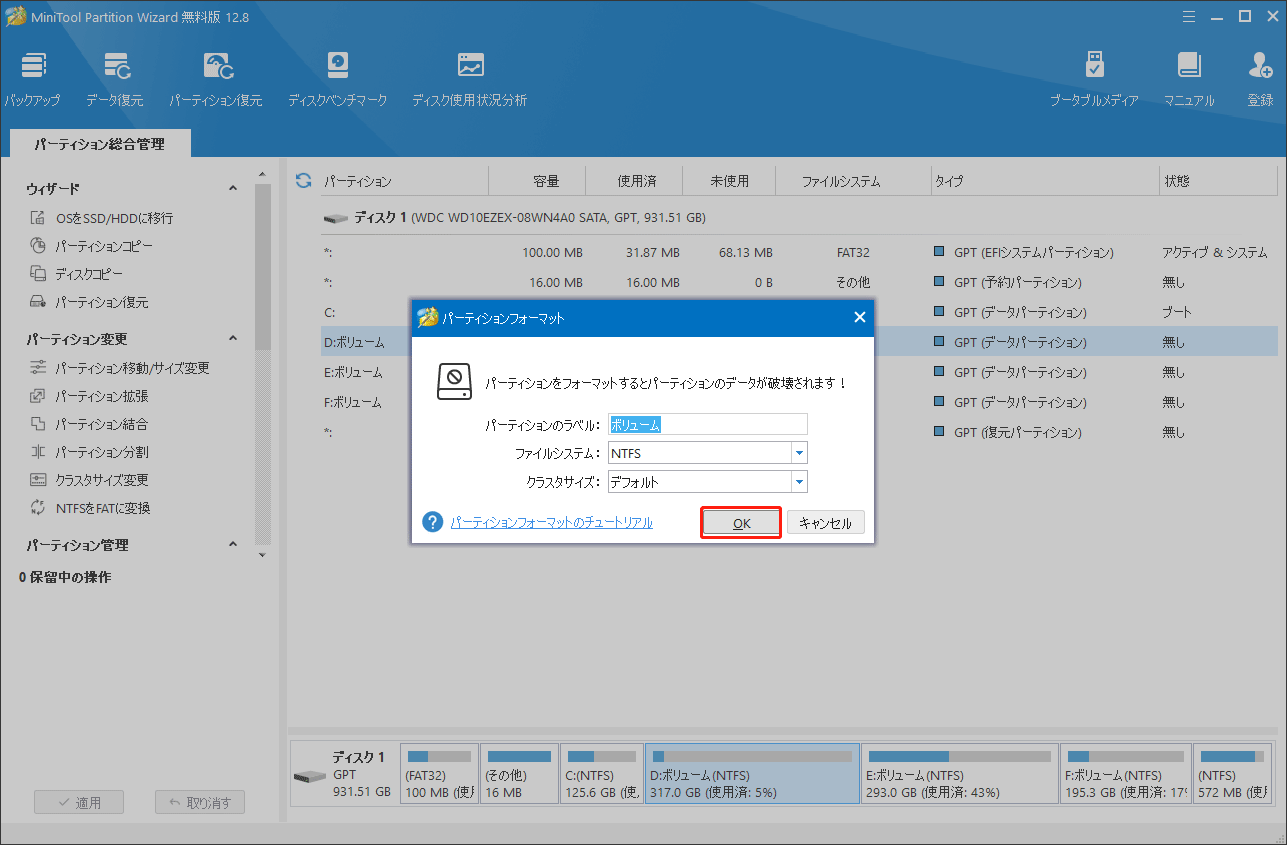Select the E:ボリューム block in disk map

960,774
